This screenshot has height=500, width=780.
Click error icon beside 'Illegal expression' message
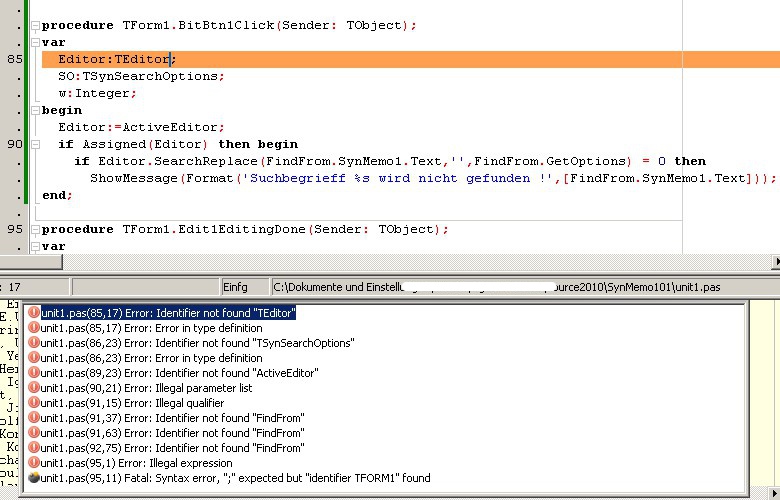click(34, 463)
